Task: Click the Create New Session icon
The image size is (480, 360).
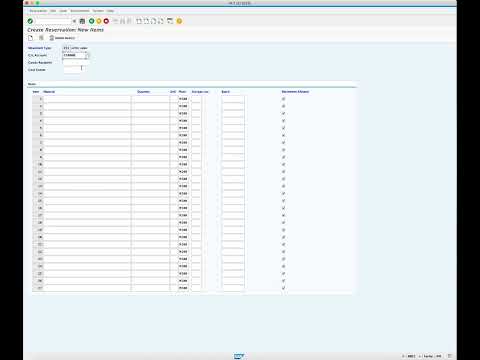Action: pyautogui.click(x=170, y=21)
